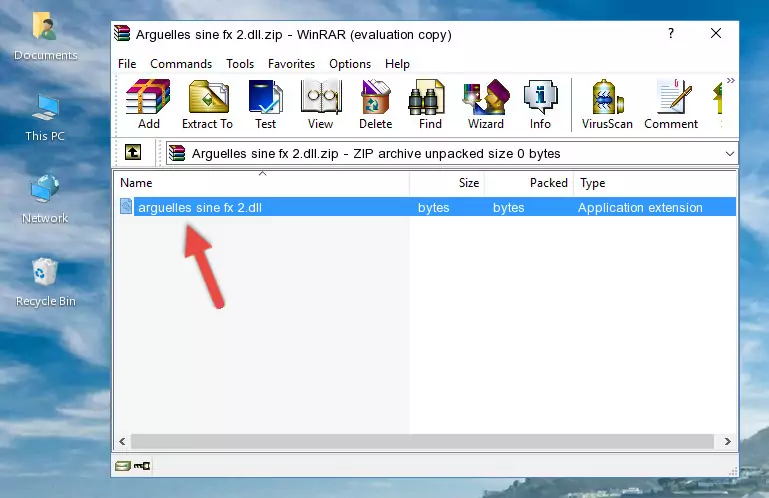Image resolution: width=769 pixels, height=498 pixels.
Task: Click the horizontal scrollbar left arrow
Action: pos(122,442)
